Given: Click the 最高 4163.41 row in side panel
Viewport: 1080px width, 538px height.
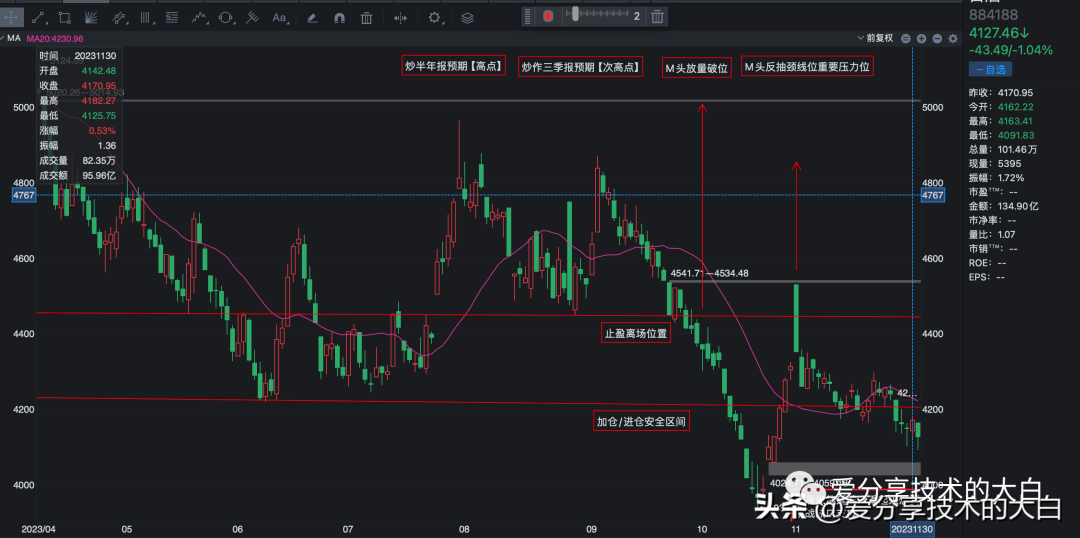Looking at the screenshot, I should point(1001,121).
